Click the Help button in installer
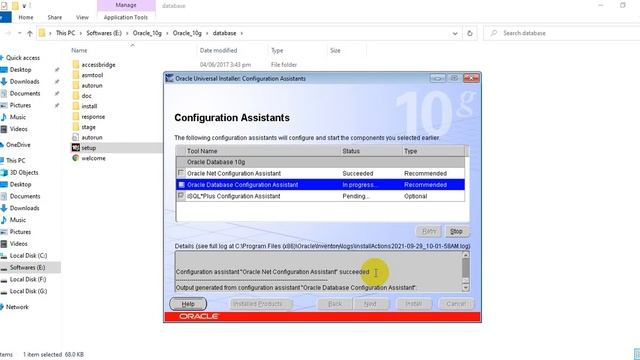This screenshot has width=640, height=360. [188, 304]
